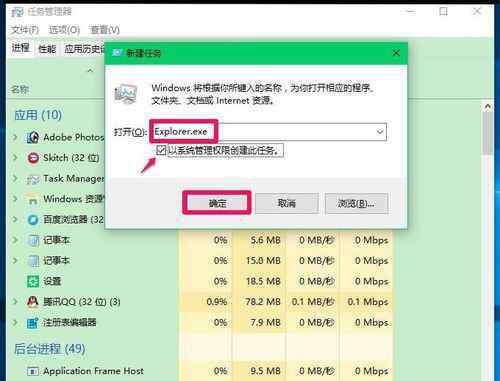Maximize the Task Manager window
This screenshot has width=500, height=381.
(x=443, y=12)
